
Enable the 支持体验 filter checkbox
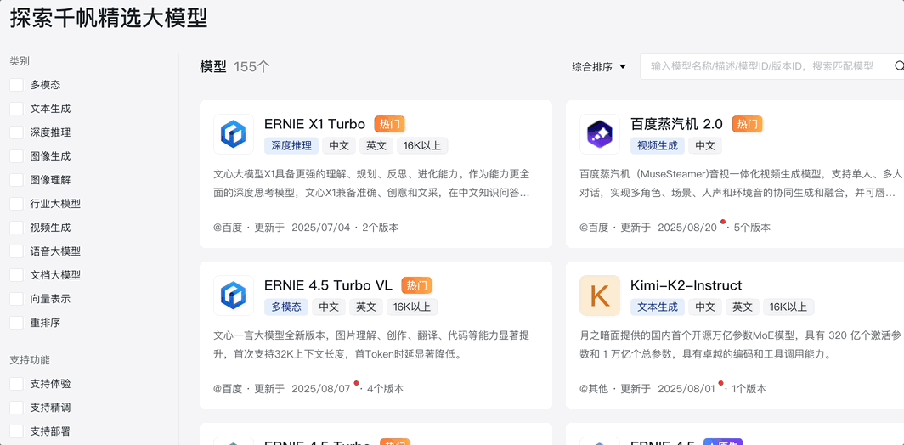(x=16, y=384)
